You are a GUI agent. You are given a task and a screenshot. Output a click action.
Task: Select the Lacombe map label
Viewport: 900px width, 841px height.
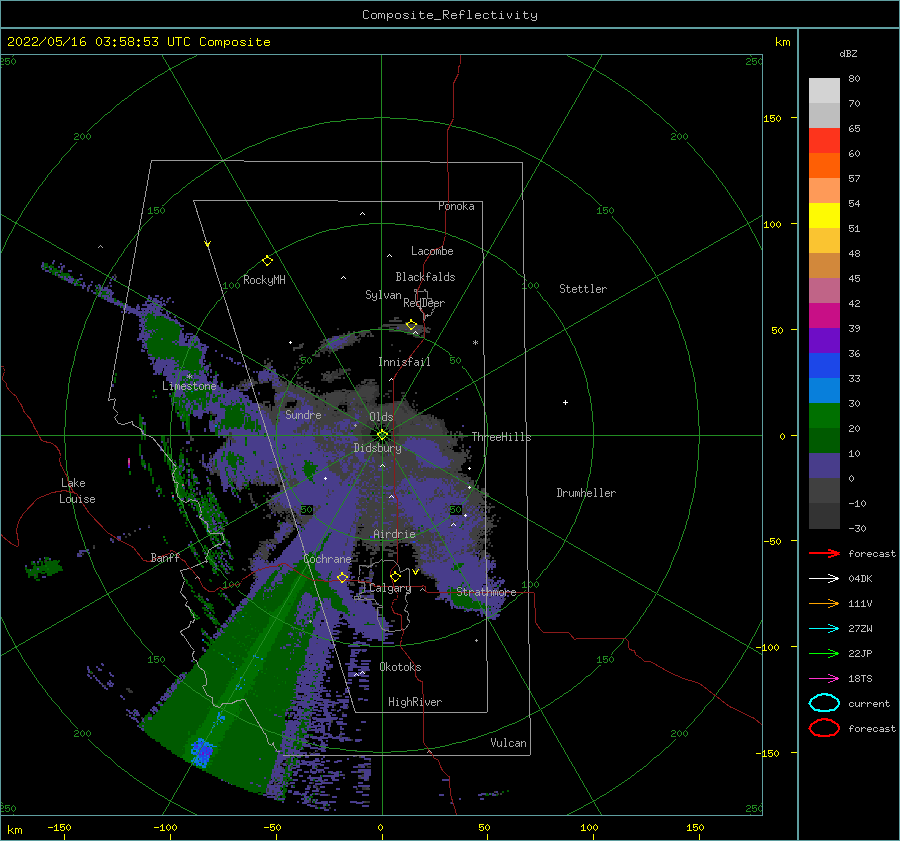coord(432,251)
